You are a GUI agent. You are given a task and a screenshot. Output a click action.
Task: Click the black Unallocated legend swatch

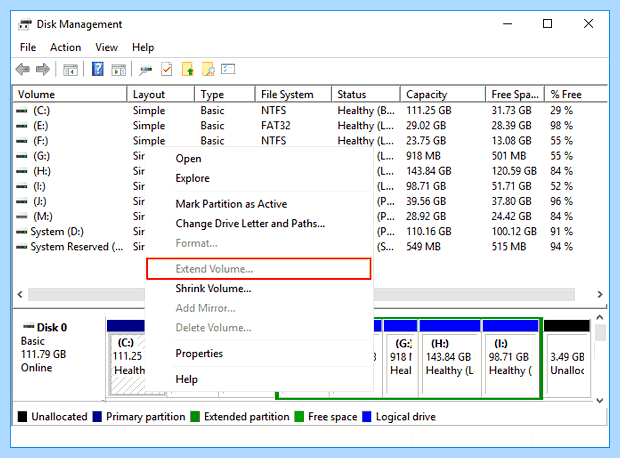click(23, 416)
